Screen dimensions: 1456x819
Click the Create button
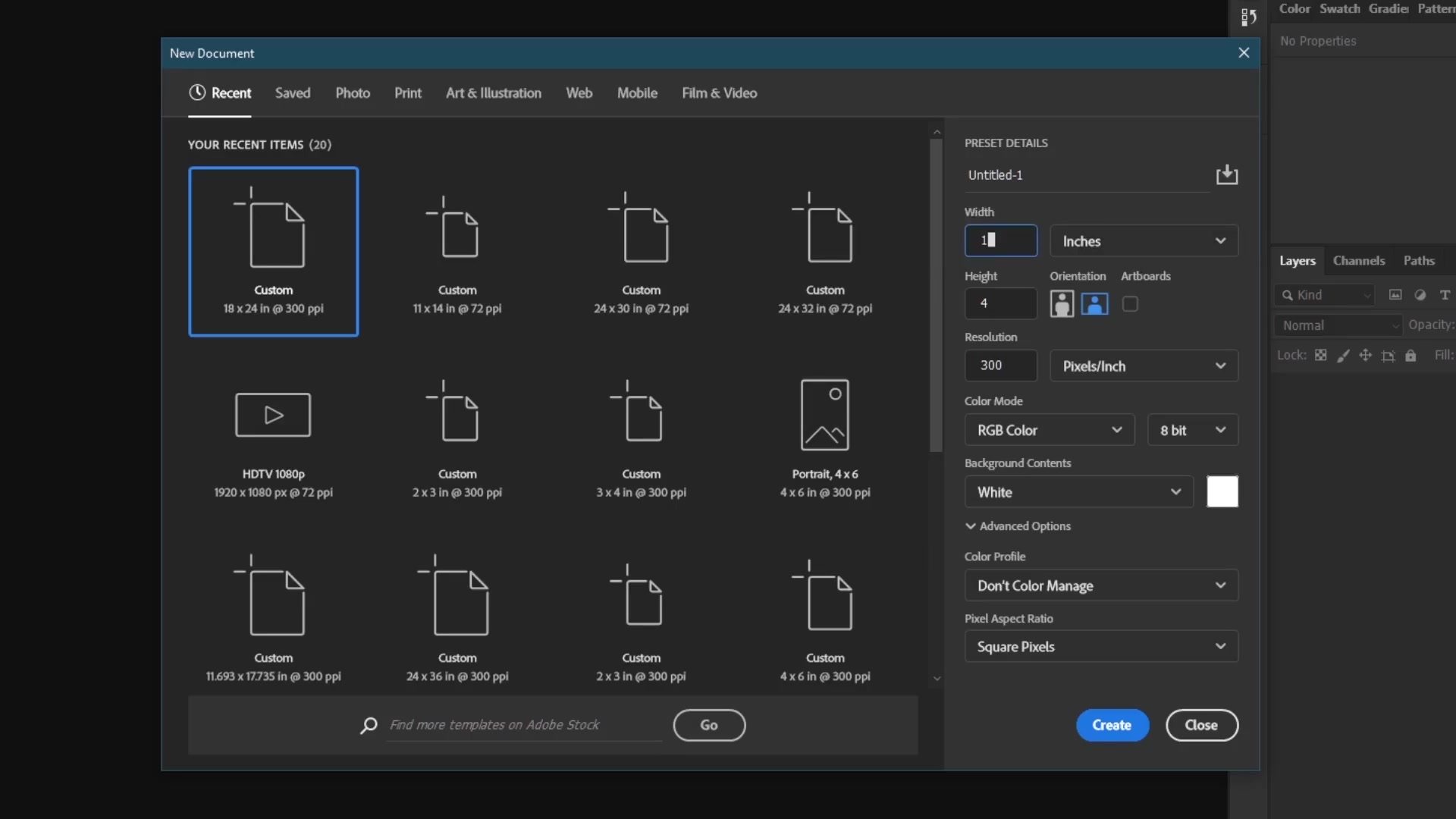(1111, 725)
